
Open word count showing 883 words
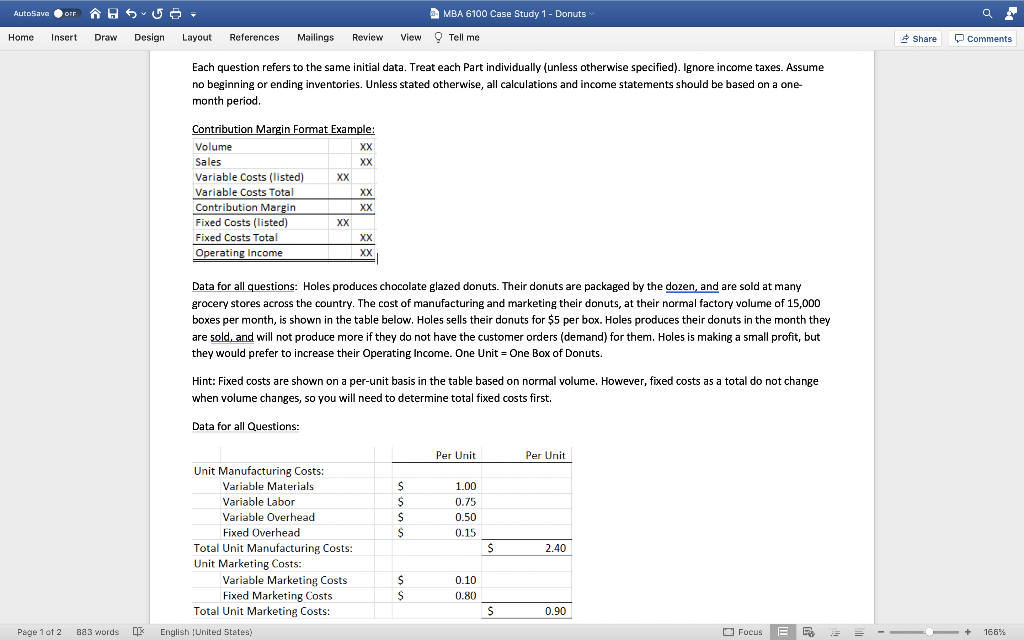pos(98,632)
